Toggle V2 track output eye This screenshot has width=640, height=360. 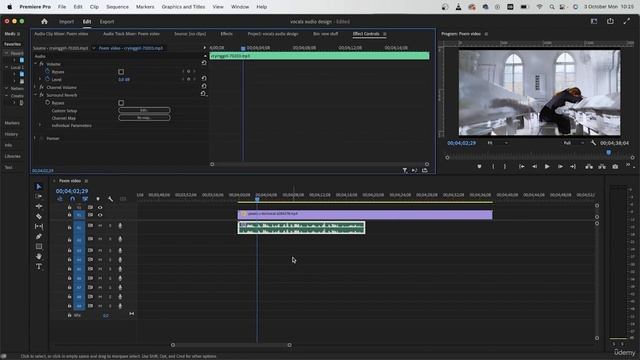[x=100, y=207]
